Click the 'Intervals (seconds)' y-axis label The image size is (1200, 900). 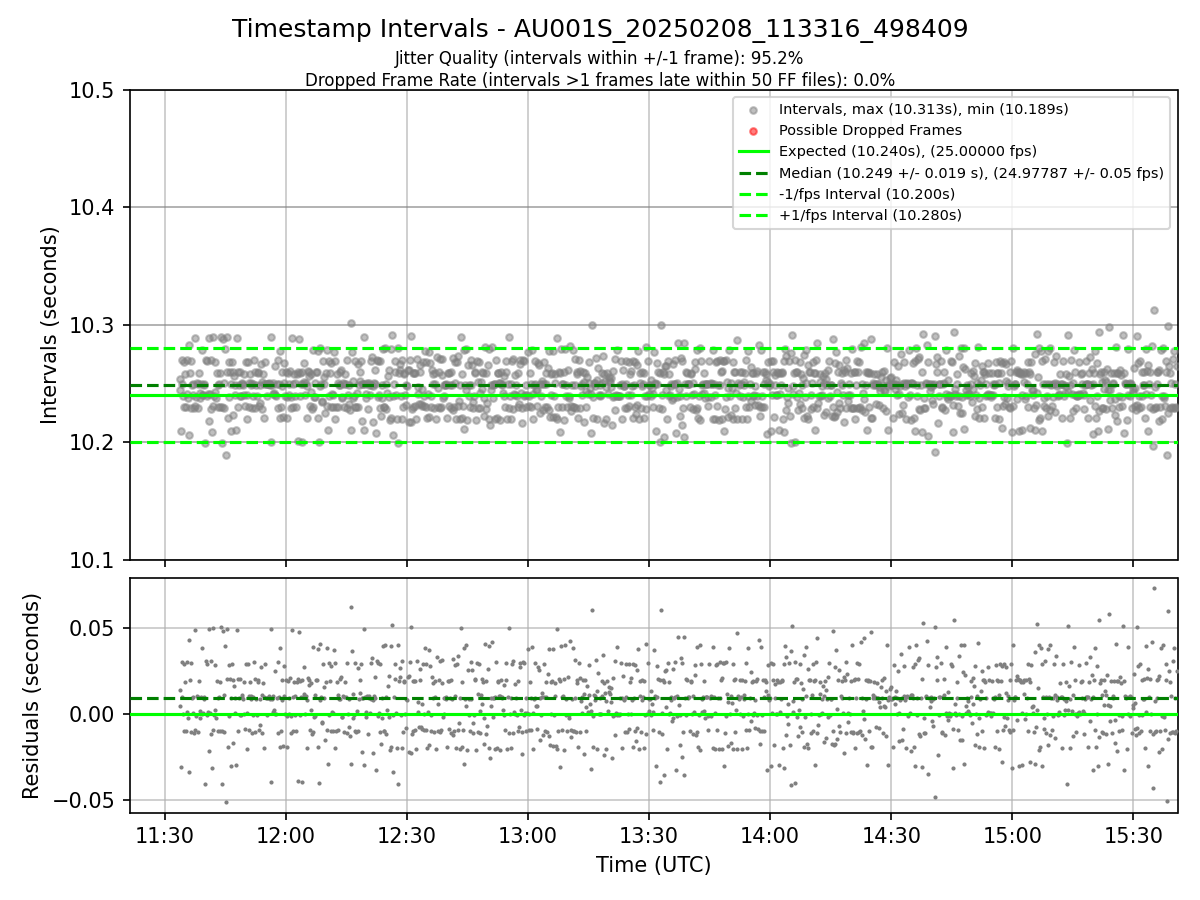coord(50,325)
